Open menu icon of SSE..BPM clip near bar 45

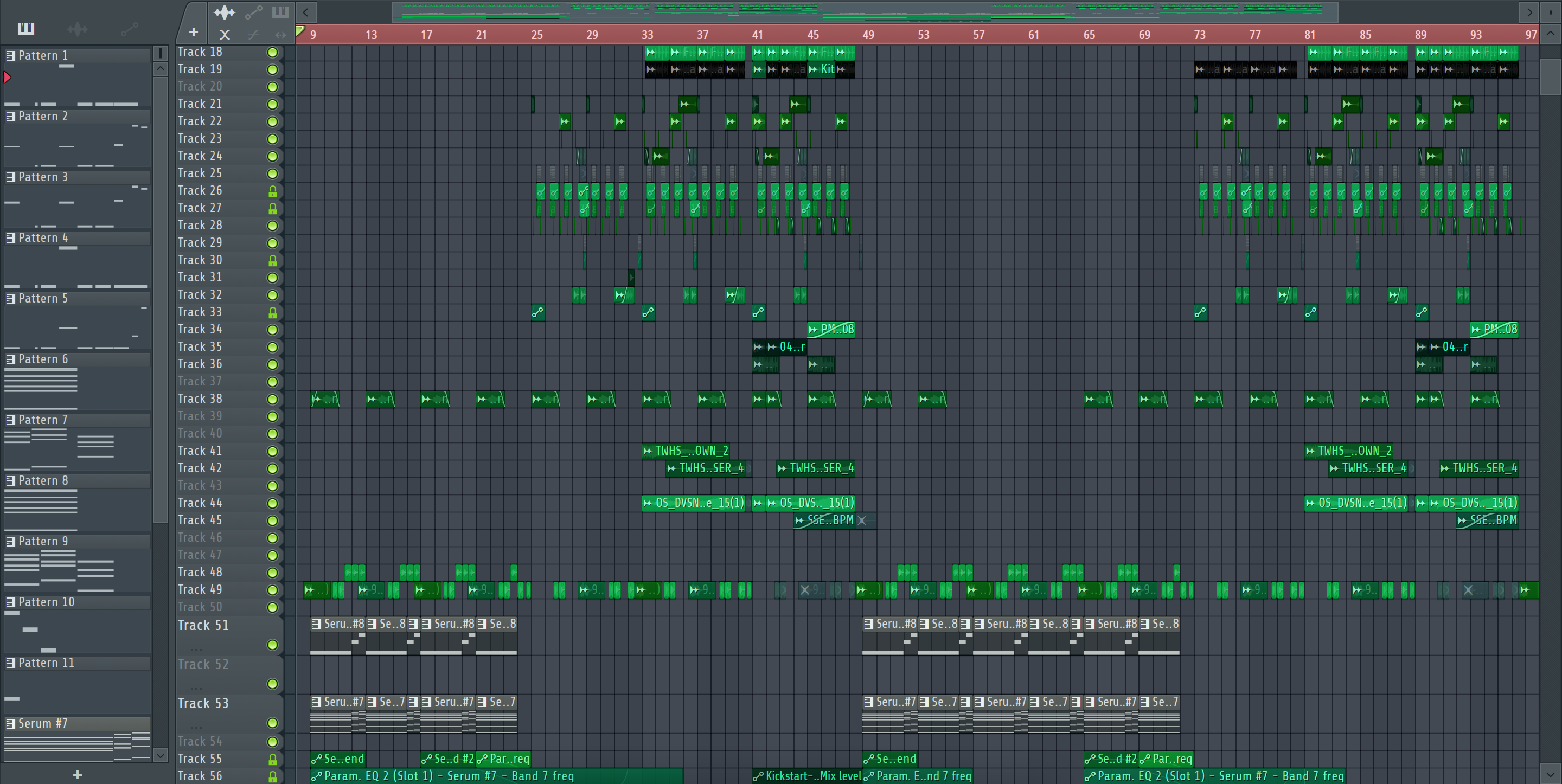pyautogui.click(x=799, y=521)
